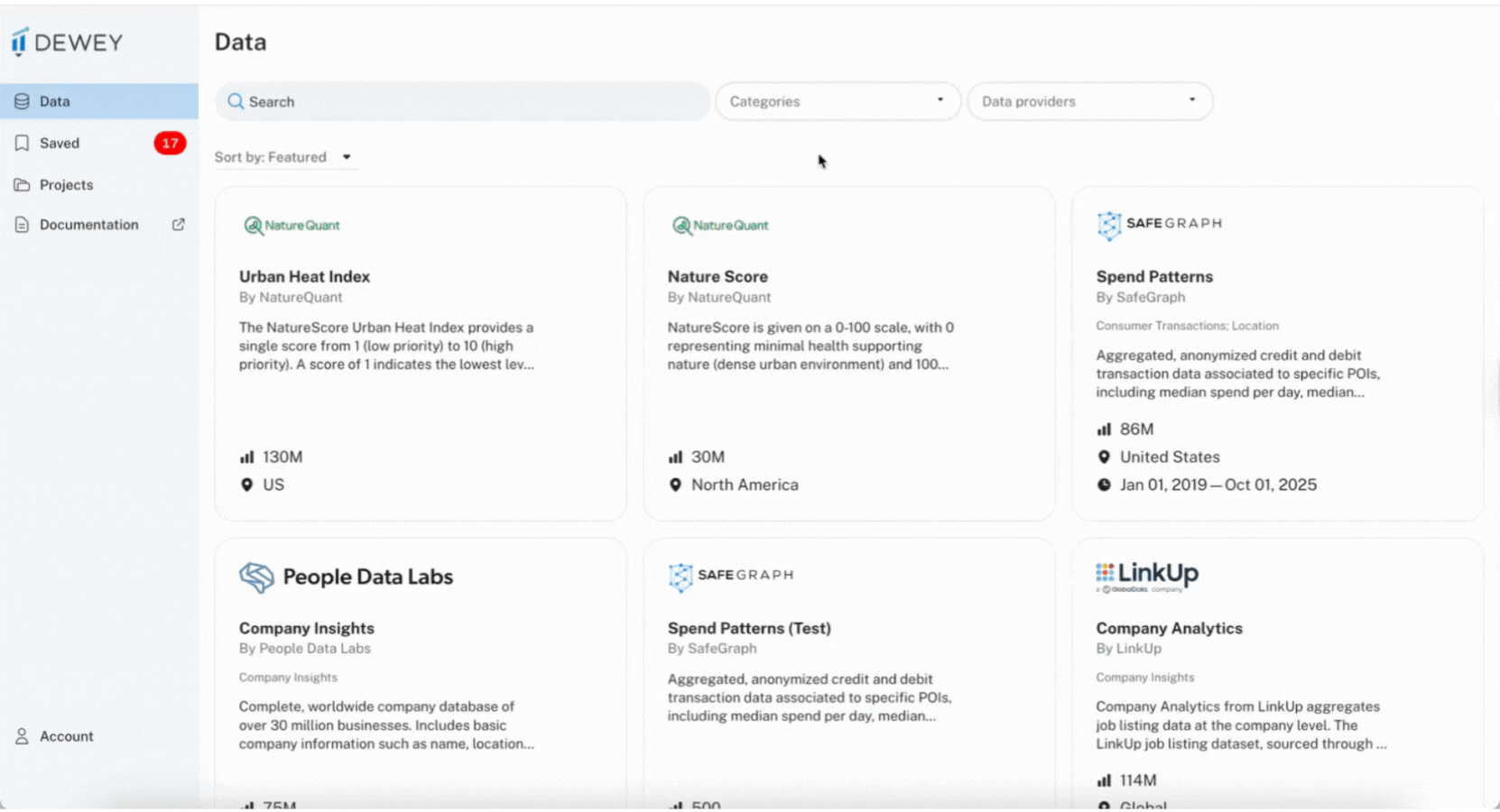Screen dimensions: 1500x812
Task: Click the Data page heading
Action: click(240, 42)
